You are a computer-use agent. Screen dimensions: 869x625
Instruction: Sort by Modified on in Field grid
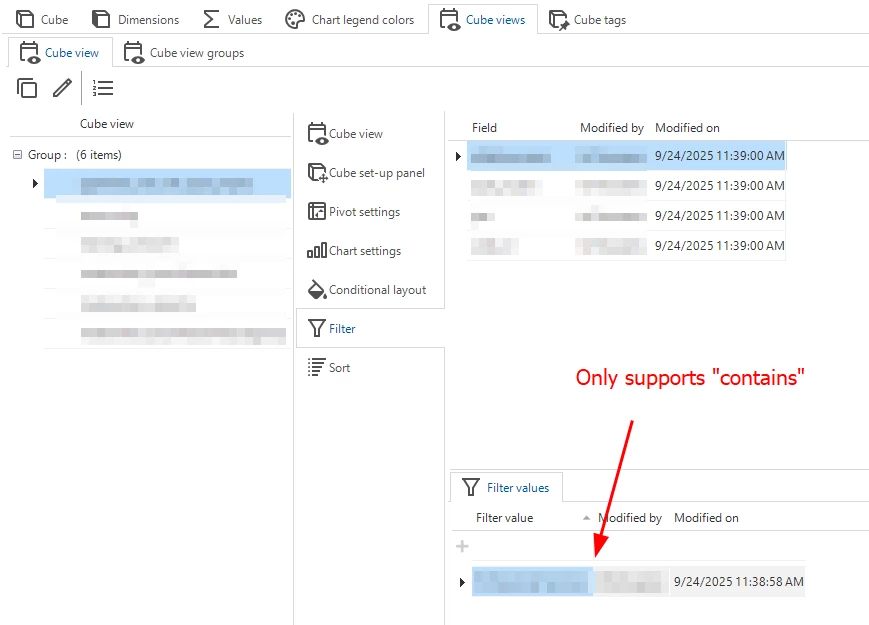pyautogui.click(x=687, y=128)
